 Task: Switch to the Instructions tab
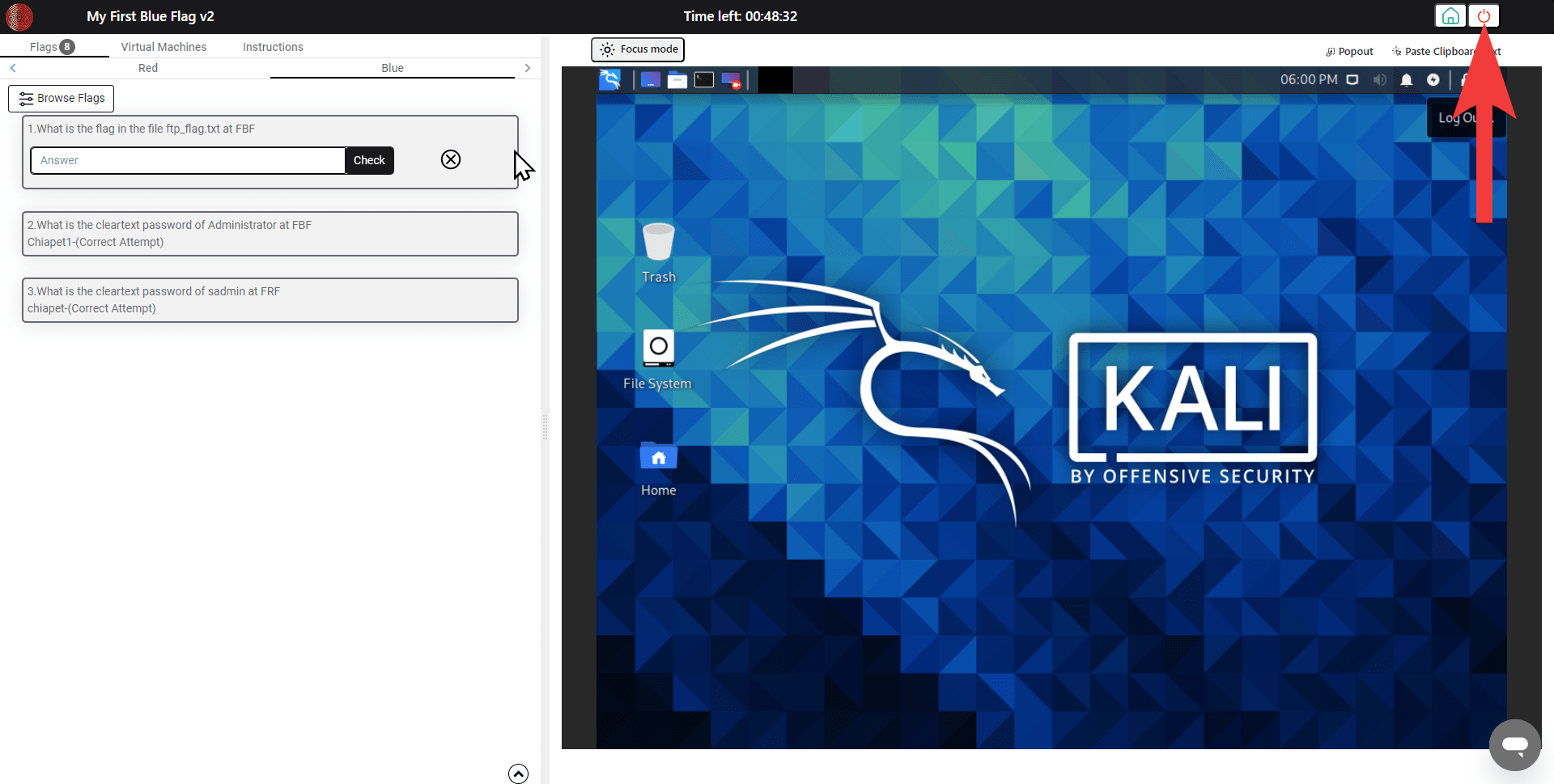tap(273, 47)
